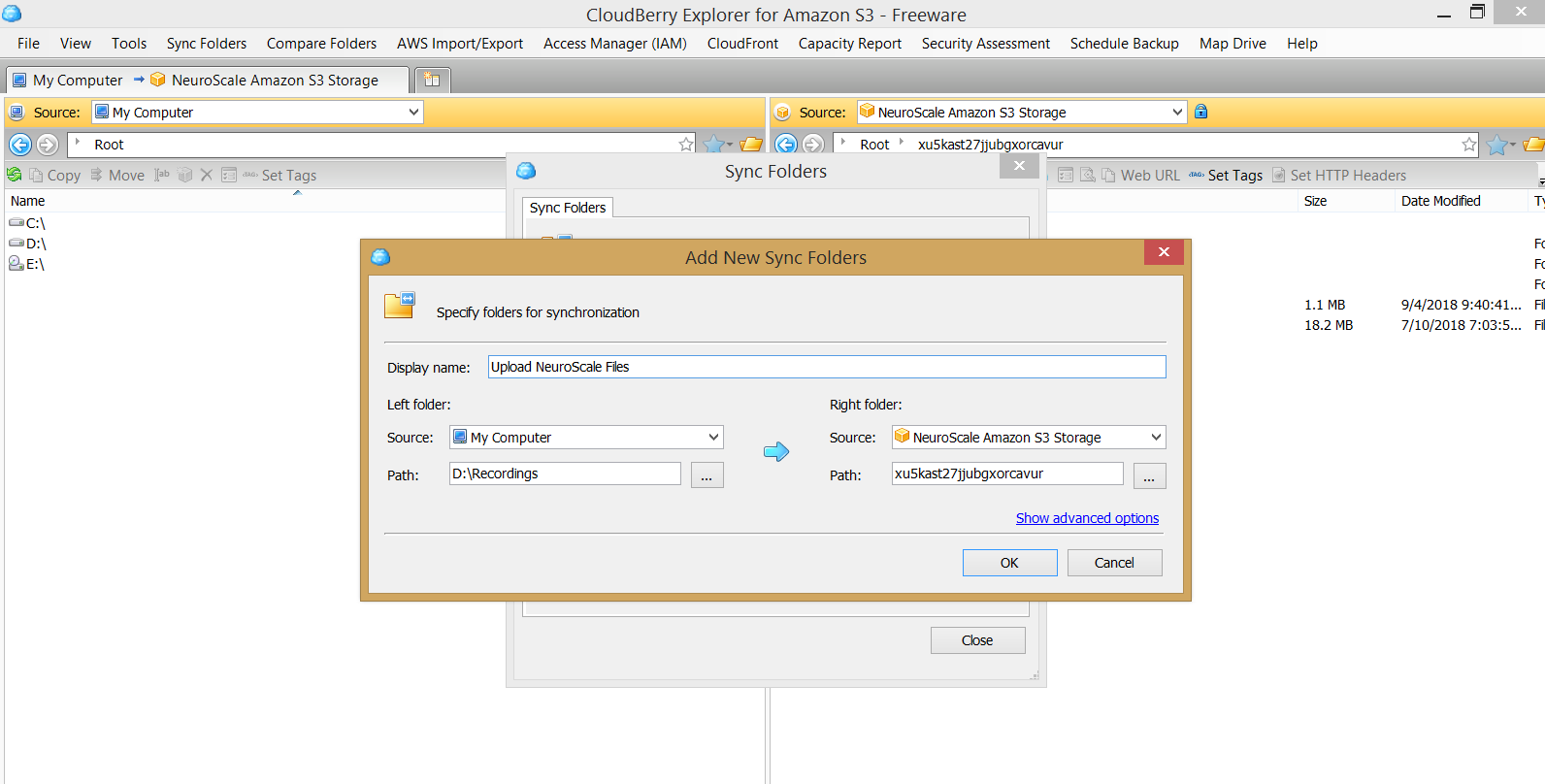Click the properties icon in S3 pane toolbar
1545x784 pixels.
pyautogui.click(x=1066, y=175)
